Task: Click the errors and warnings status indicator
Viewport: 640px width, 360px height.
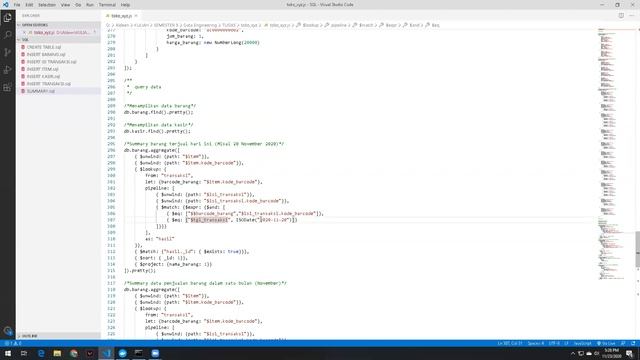Action: tap(13, 343)
